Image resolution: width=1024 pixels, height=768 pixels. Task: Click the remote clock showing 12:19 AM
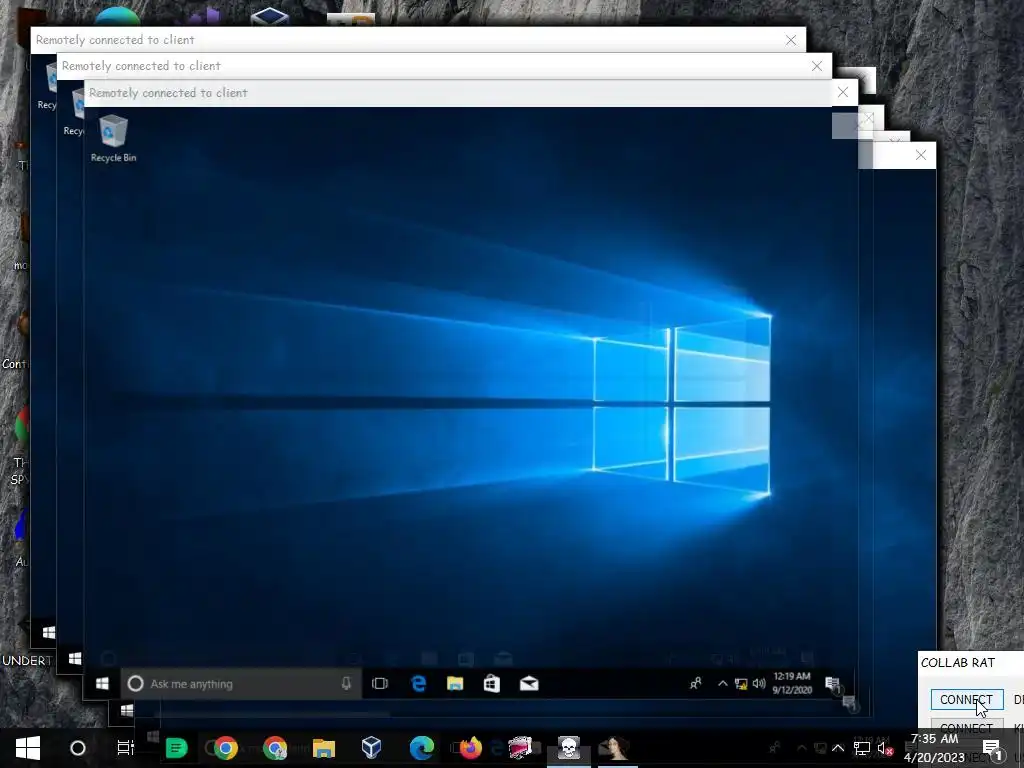point(792,683)
